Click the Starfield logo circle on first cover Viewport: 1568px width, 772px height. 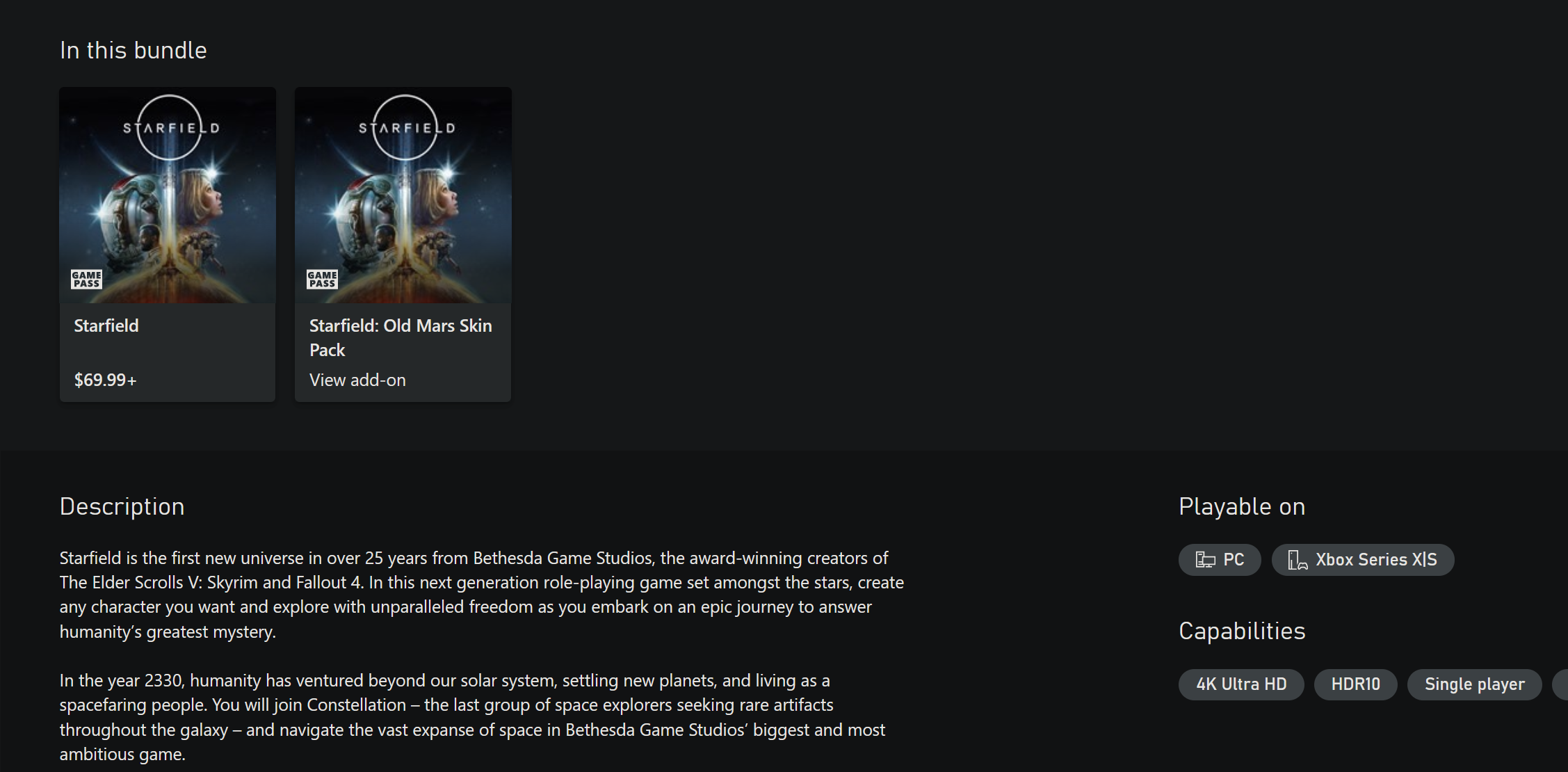coord(170,127)
